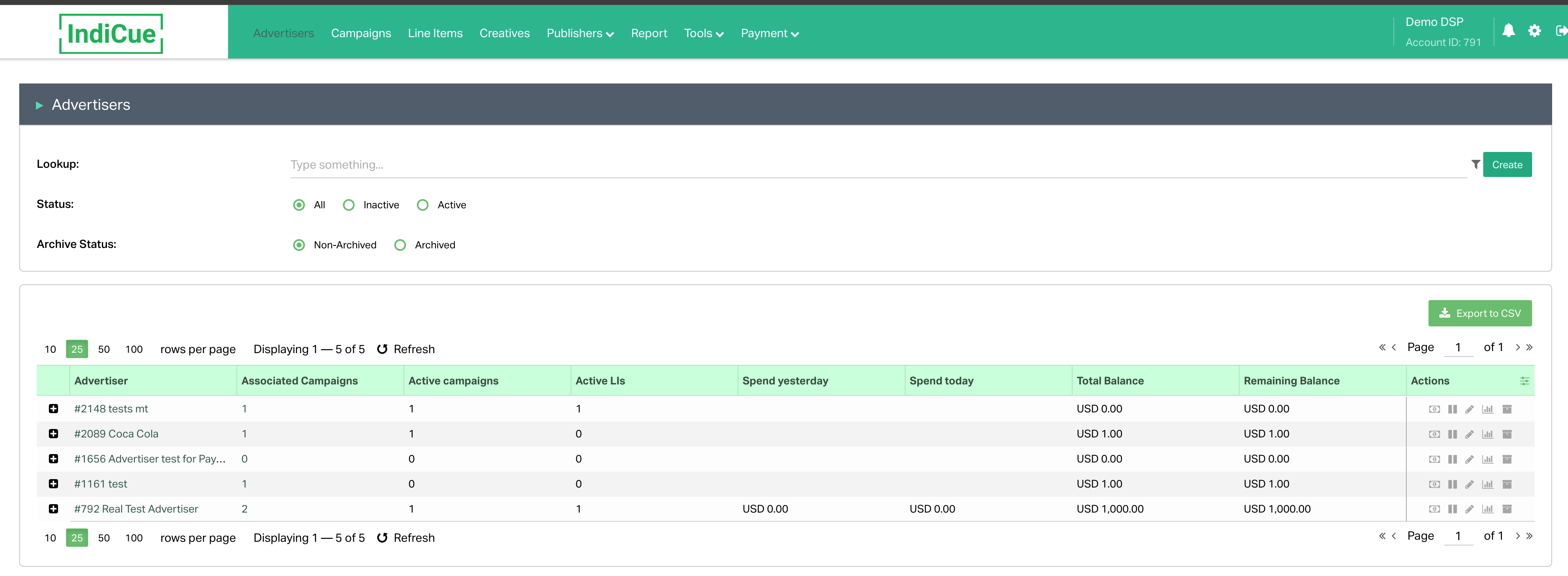
Task: Open notifications bell in header
Action: [x=1508, y=30]
